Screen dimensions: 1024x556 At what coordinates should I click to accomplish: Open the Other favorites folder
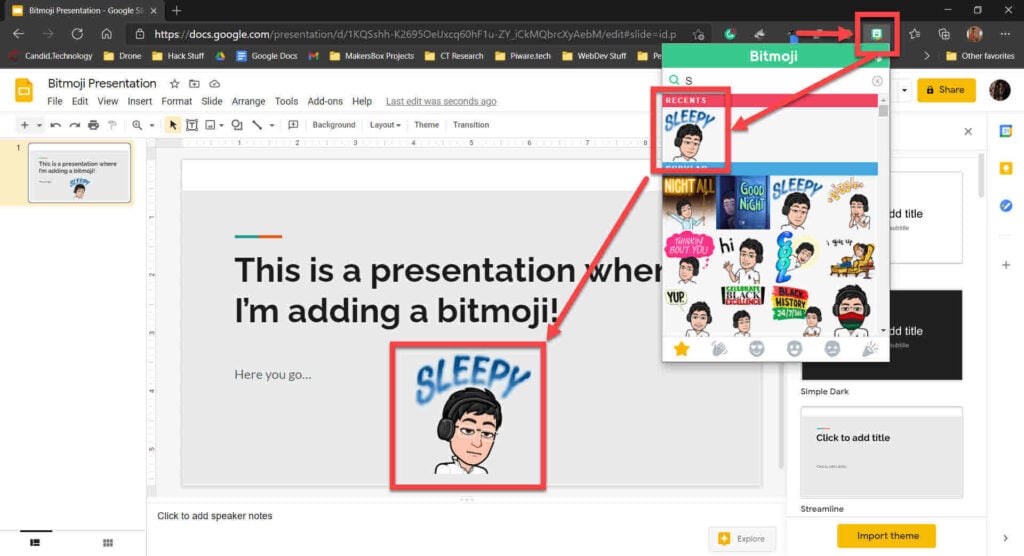click(x=980, y=56)
